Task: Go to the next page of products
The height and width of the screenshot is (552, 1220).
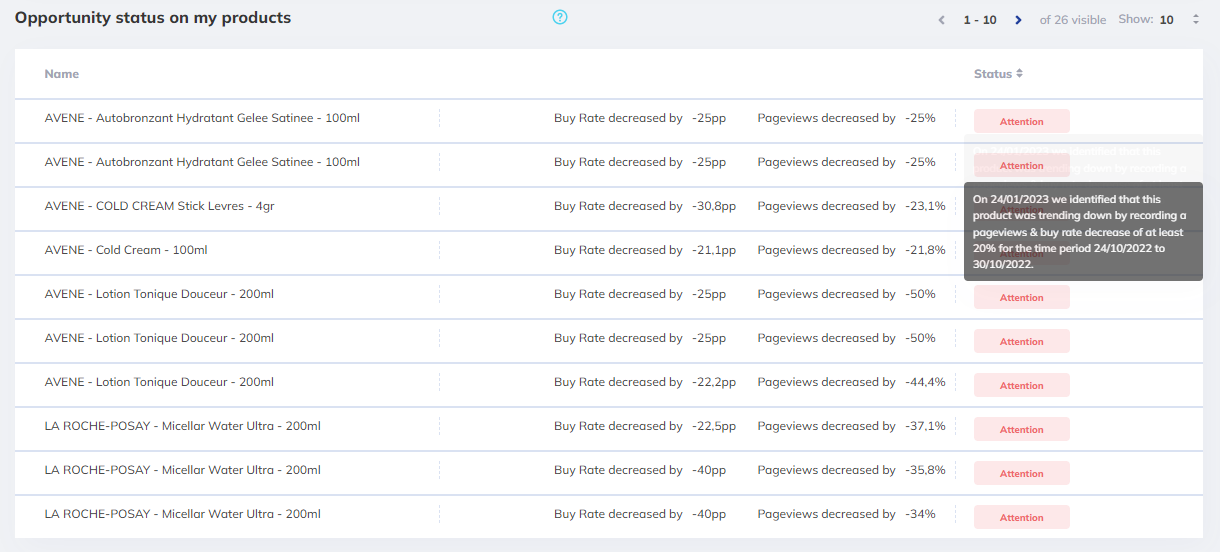Action: pos(1018,20)
